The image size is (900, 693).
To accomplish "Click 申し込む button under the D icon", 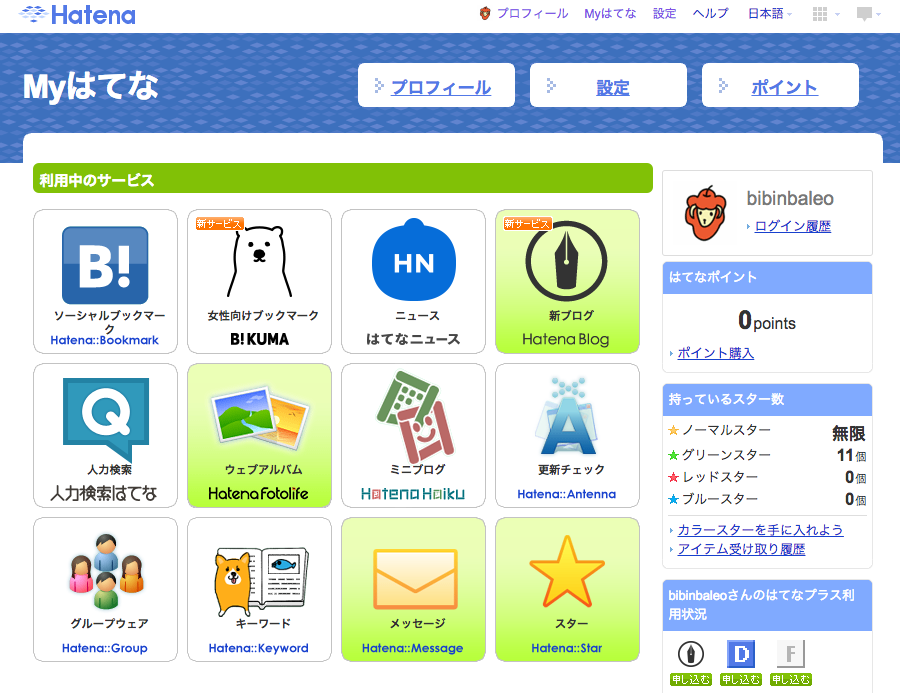I will (x=740, y=680).
